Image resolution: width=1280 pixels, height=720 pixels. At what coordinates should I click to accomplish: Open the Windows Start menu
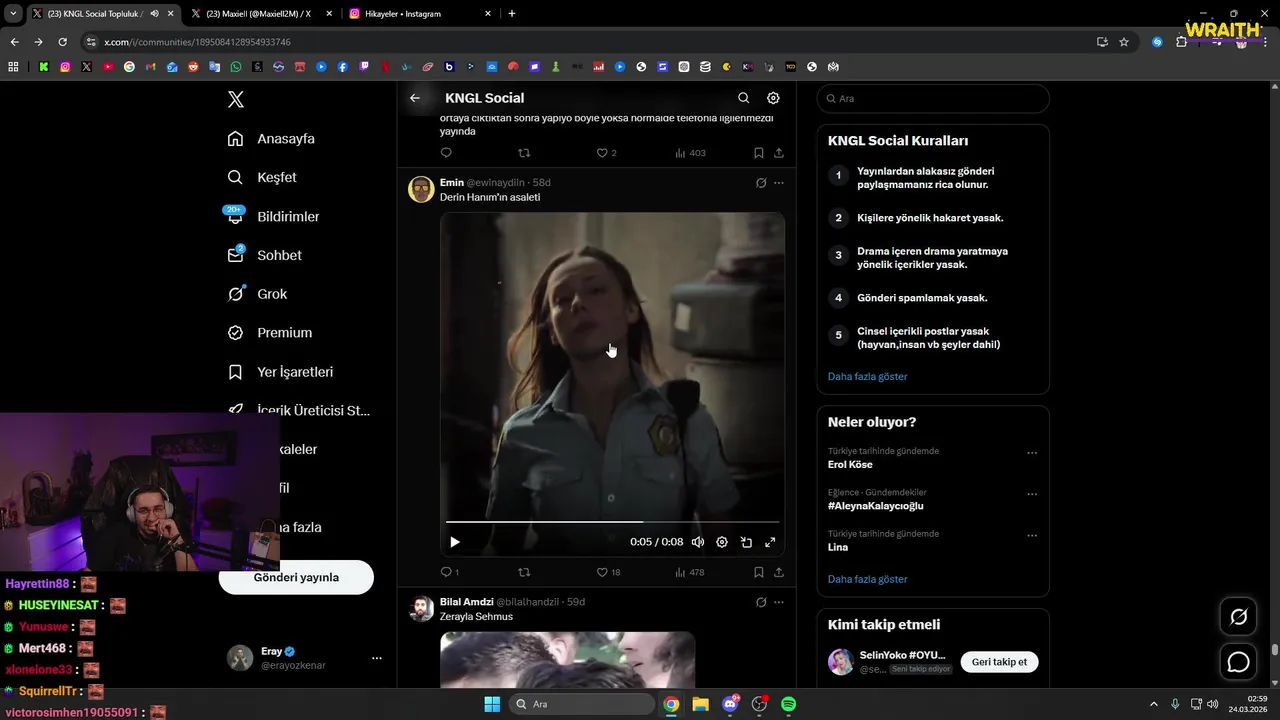coord(492,704)
